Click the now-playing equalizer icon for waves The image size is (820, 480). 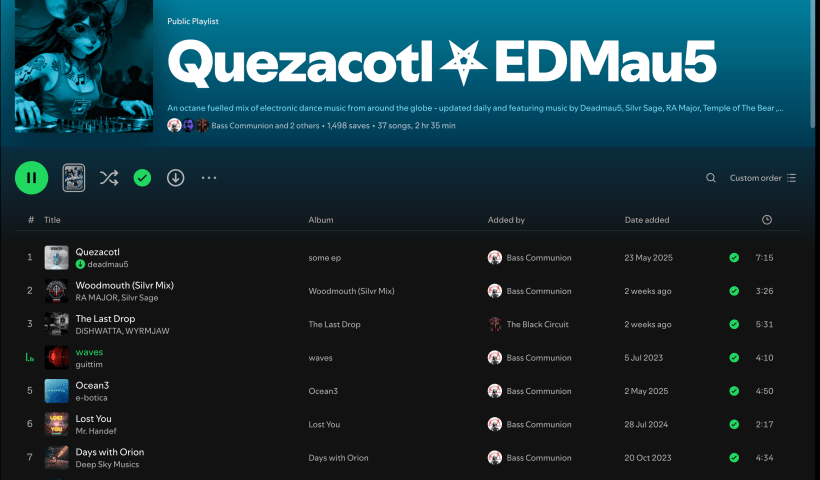tap(31, 358)
